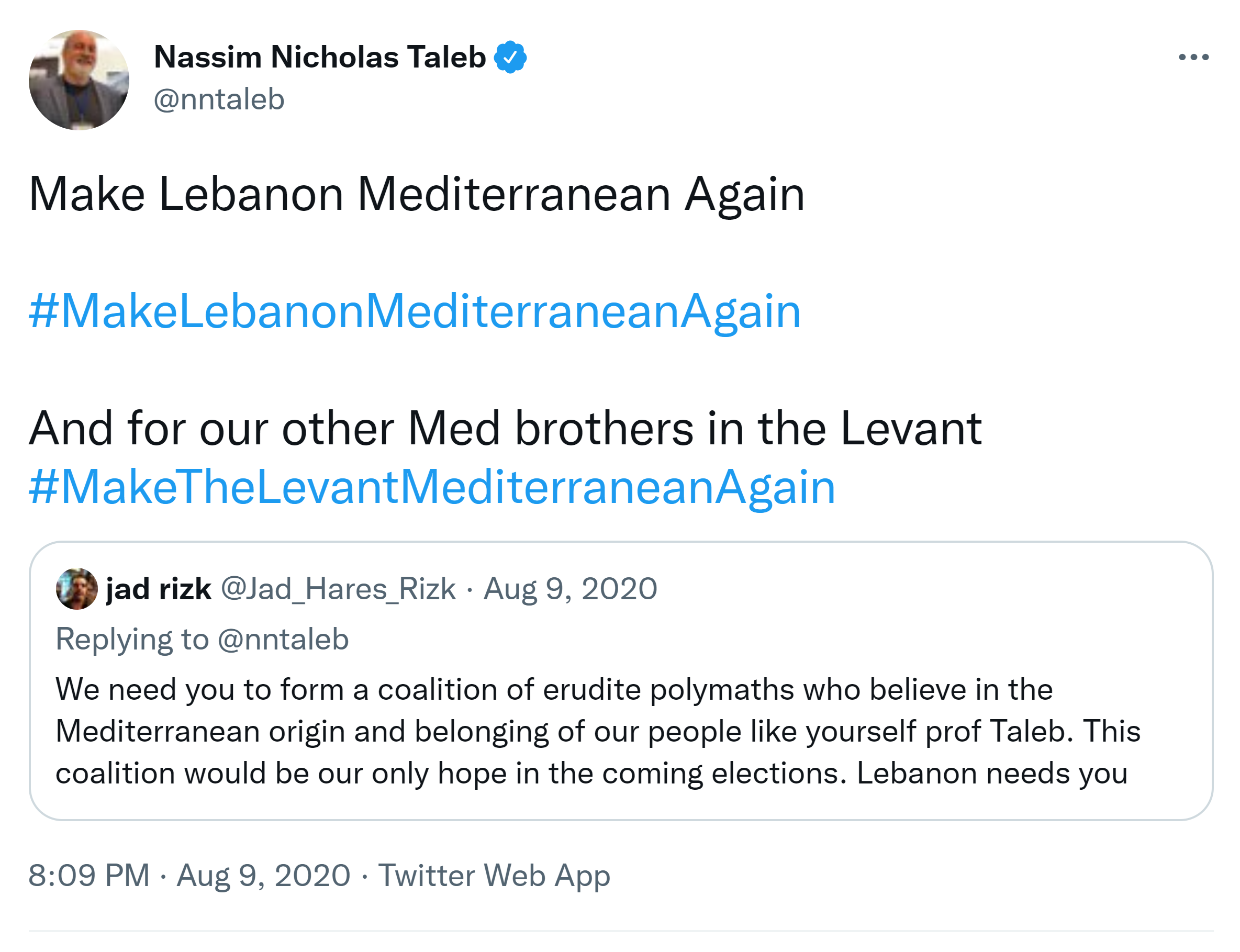Click the @Jad_Hares_Rizk handle

point(338,589)
